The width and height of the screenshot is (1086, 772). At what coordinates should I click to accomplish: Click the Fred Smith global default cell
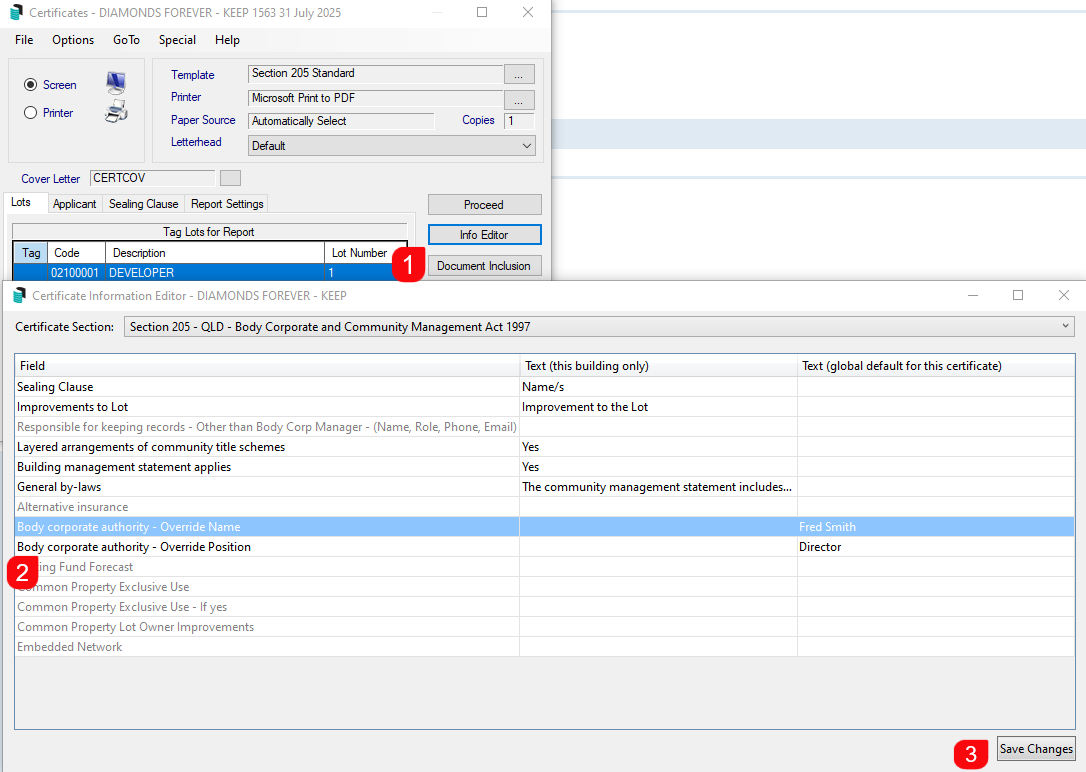coord(936,527)
